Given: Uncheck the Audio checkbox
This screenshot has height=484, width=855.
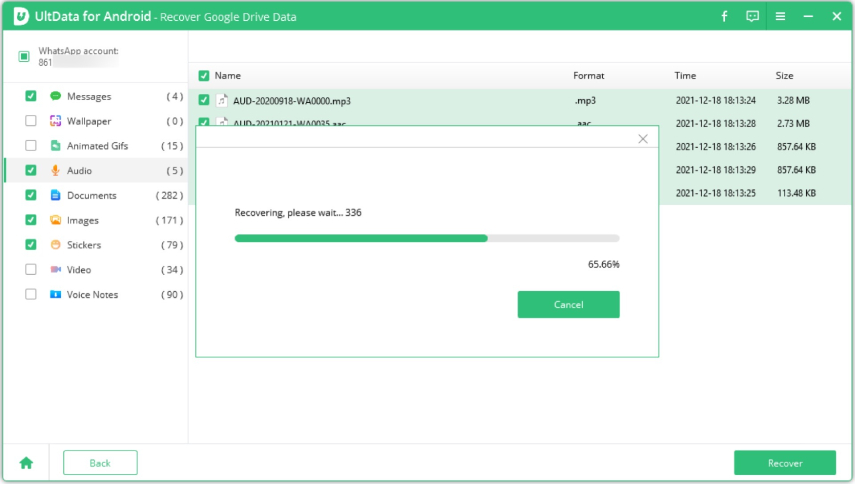Looking at the screenshot, I should coord(31,170).
